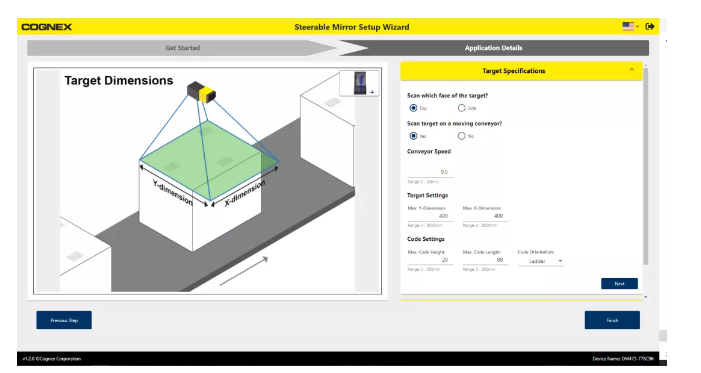Go back with Previous Step button

point(64,320)
